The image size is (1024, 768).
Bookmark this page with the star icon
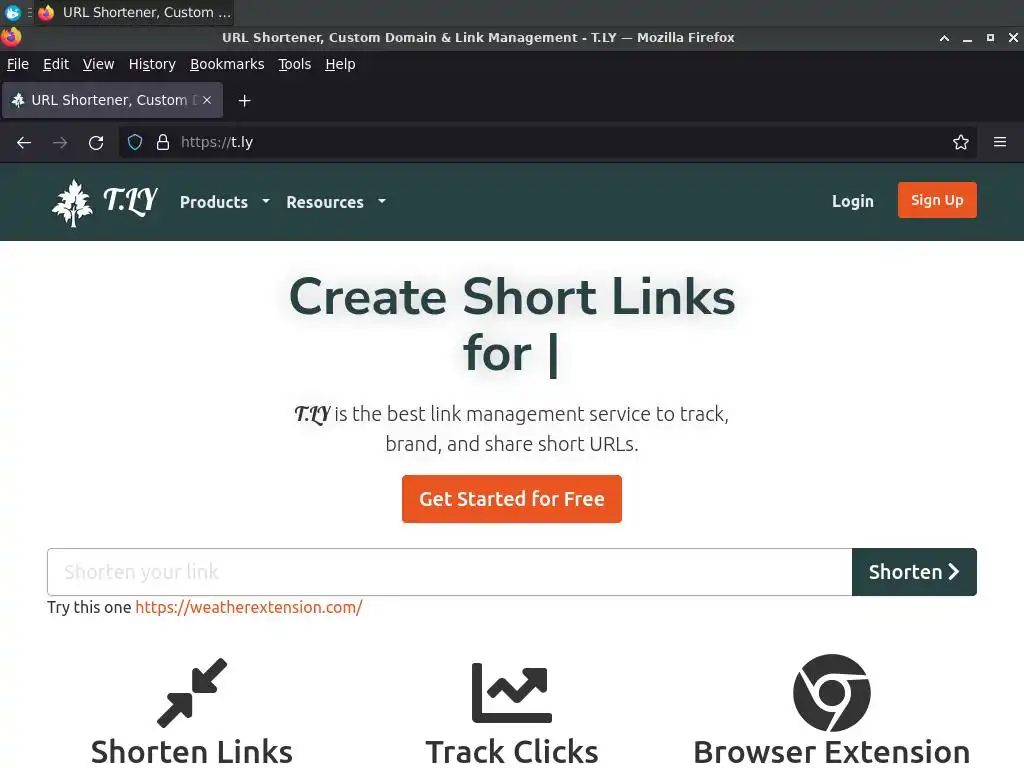961,142
